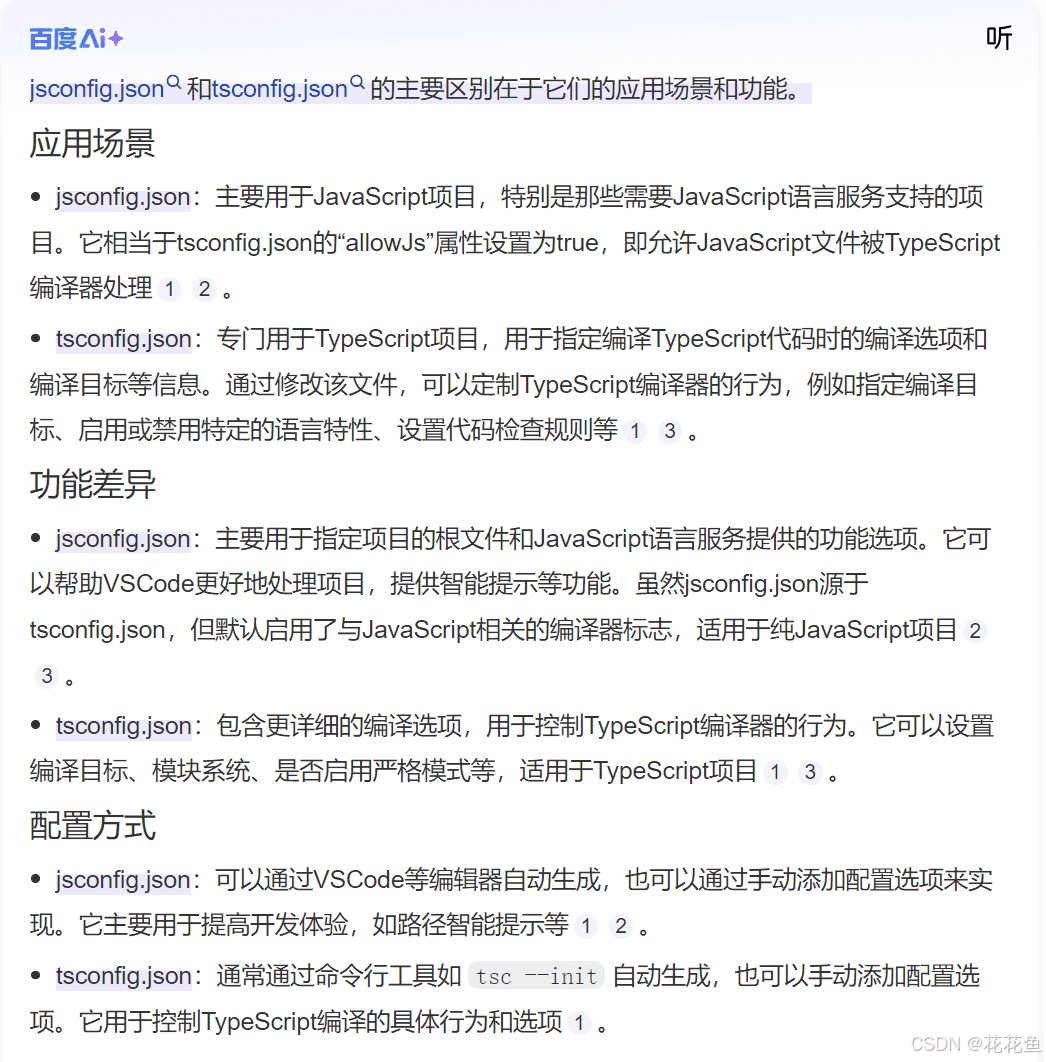Open citation 2 after 如路径智能提示等
Image resolution: width=1046 pixels, height=1062 pixels.
click(621, 926)
